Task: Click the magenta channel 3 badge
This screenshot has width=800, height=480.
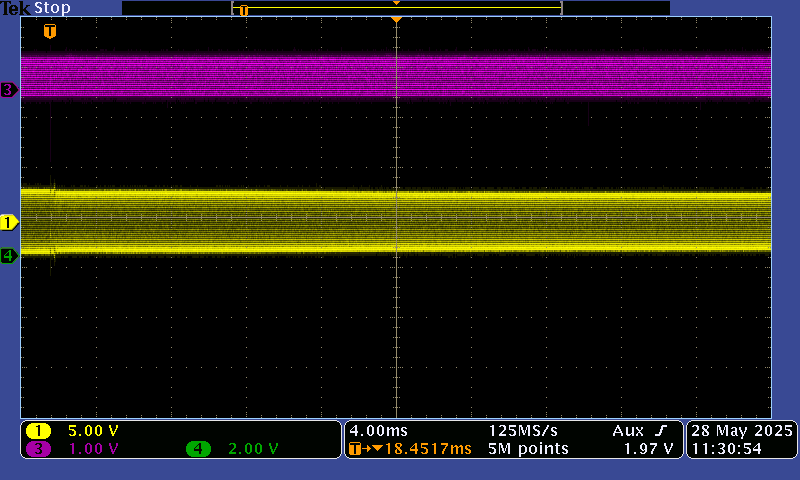Action: 39,449
